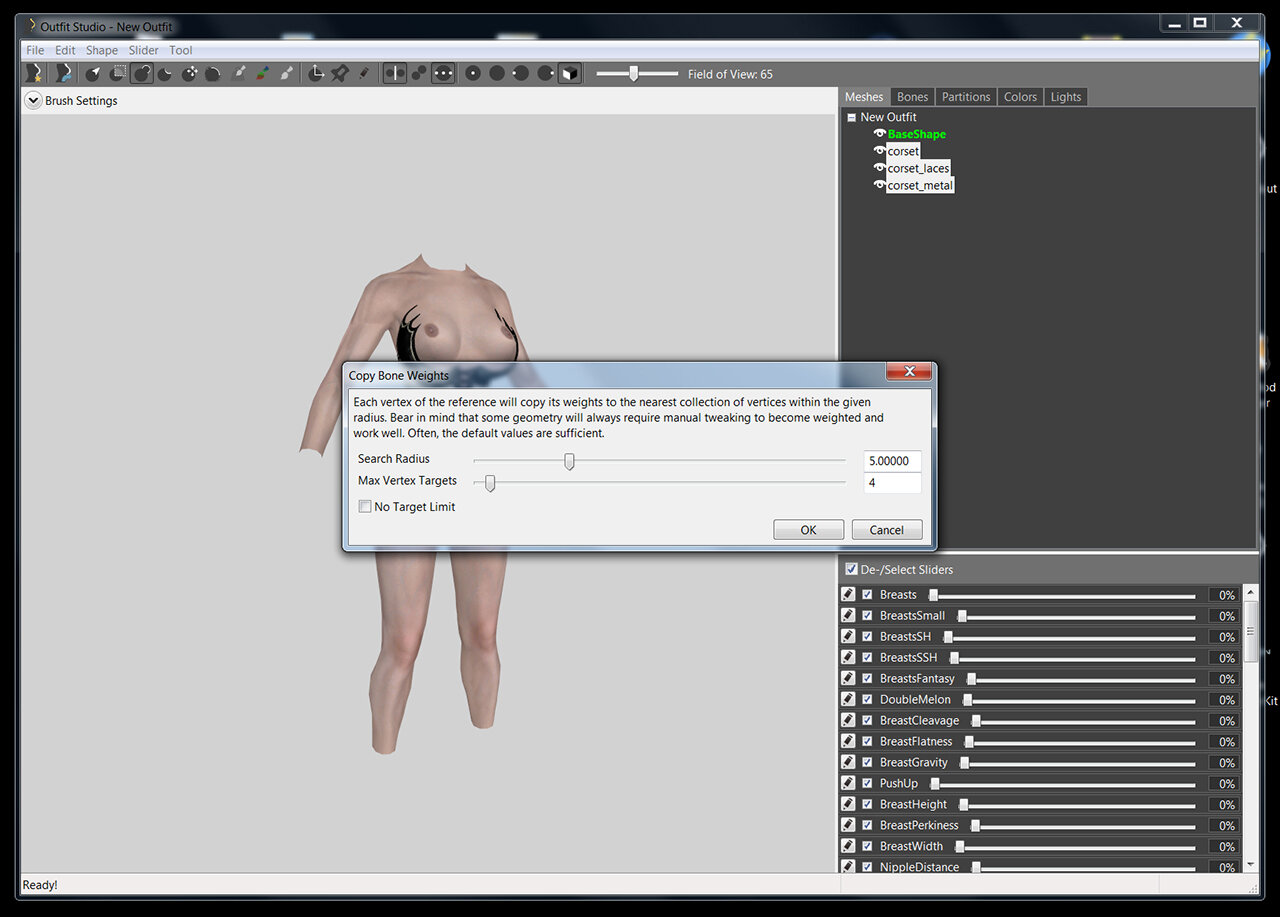Select the mask brush tool icon
This screenshot has height=917, width=1280.
(118, 73)
